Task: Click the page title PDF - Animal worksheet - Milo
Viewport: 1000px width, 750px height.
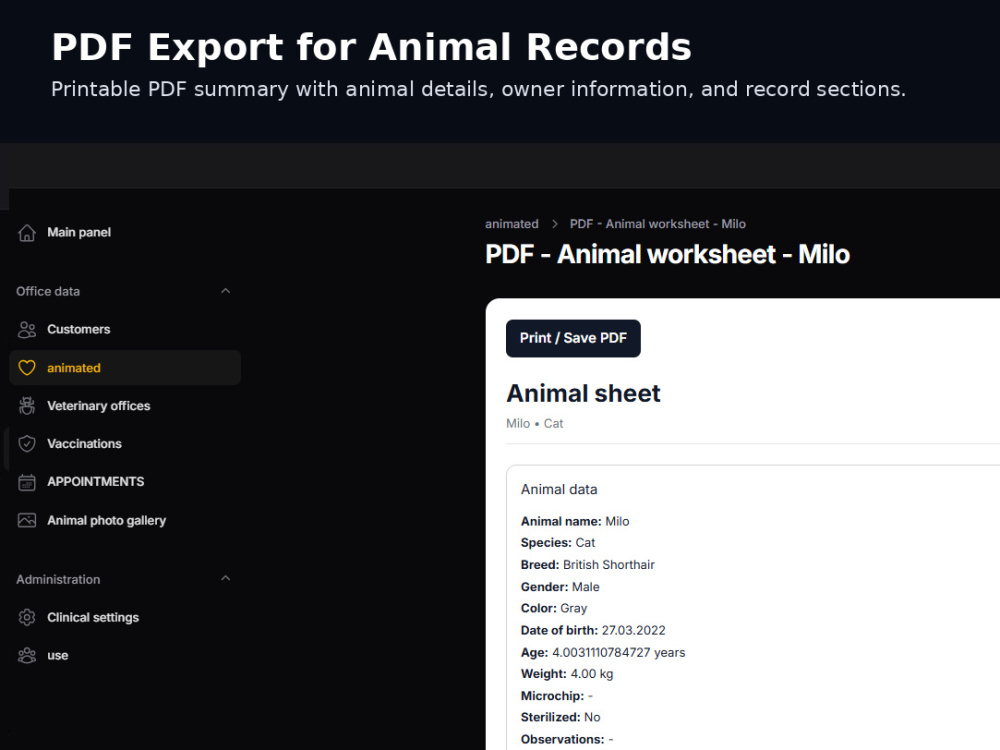Action: pos(667,254)
